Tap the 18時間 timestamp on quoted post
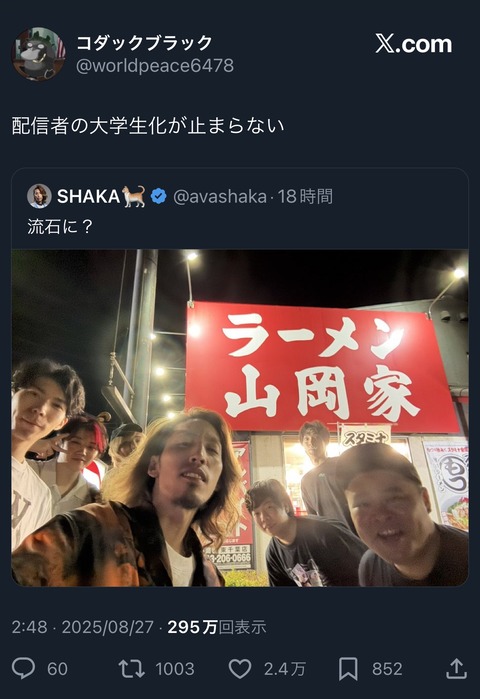 (x=305, y=197)
